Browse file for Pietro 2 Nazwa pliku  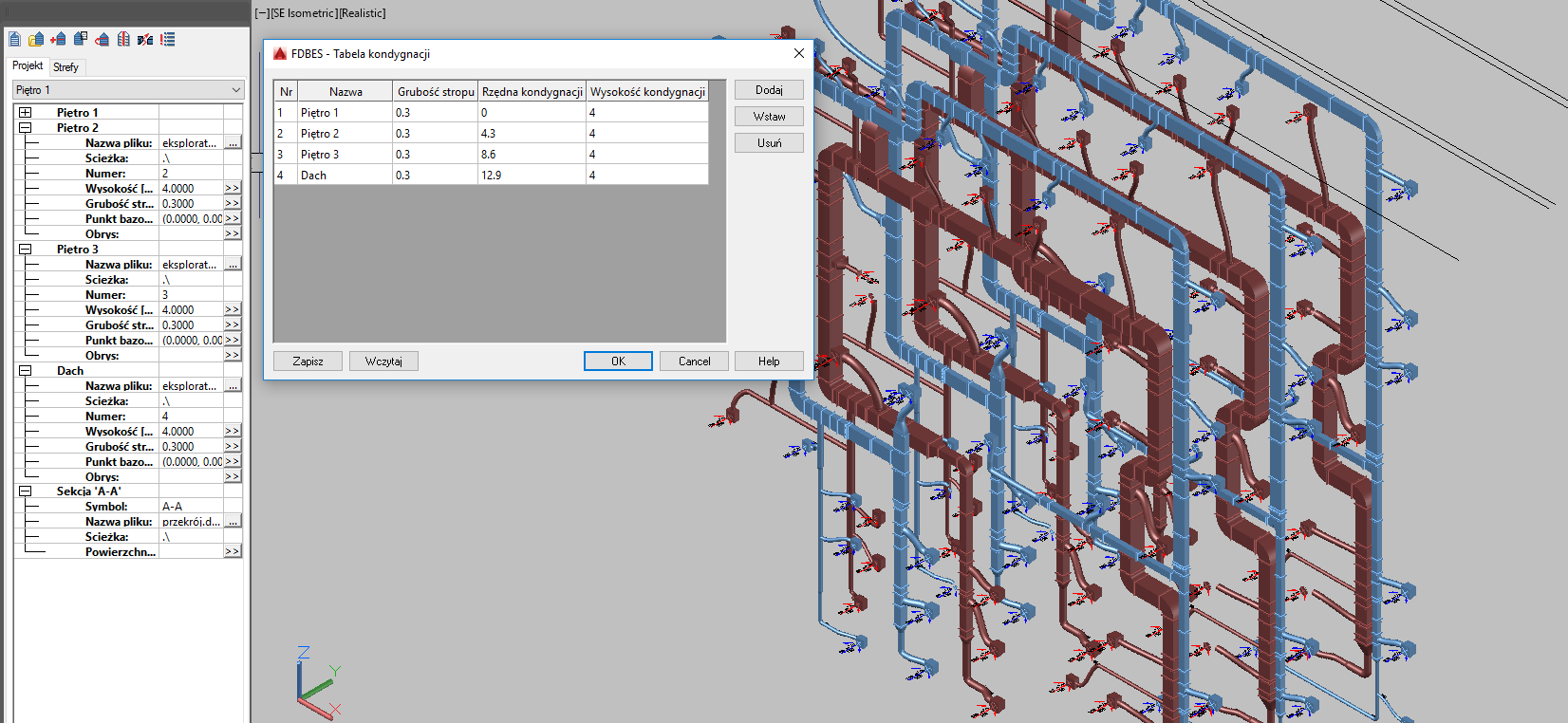click(233, 143)
